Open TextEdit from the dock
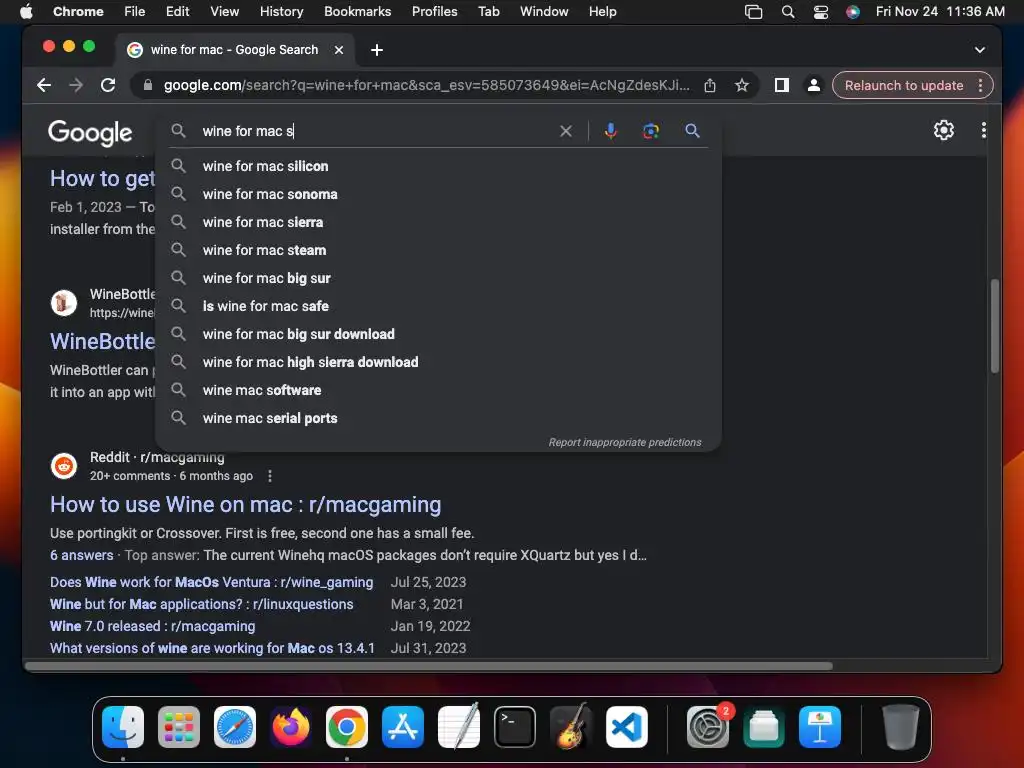The height and width of the screenshot is (768, 1024). click(x=459, y=726)
